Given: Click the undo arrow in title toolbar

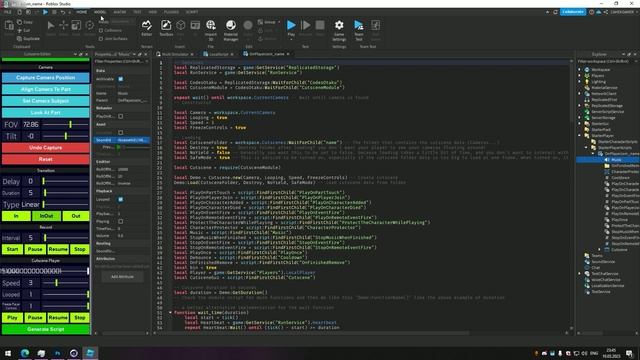Looking at the screenshot, I should pos(62,12).
